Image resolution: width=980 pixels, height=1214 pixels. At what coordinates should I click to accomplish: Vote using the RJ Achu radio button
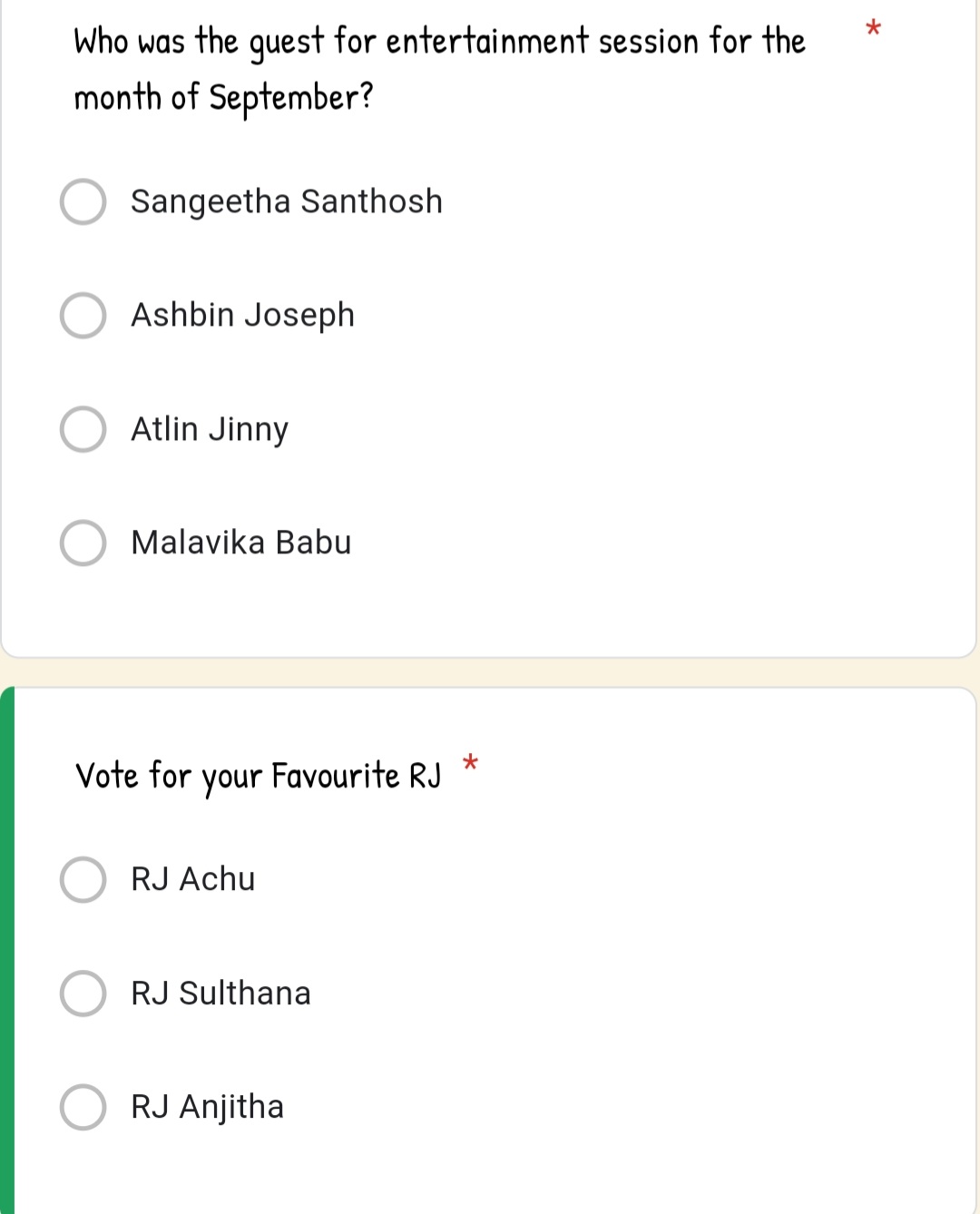point(83,879)
